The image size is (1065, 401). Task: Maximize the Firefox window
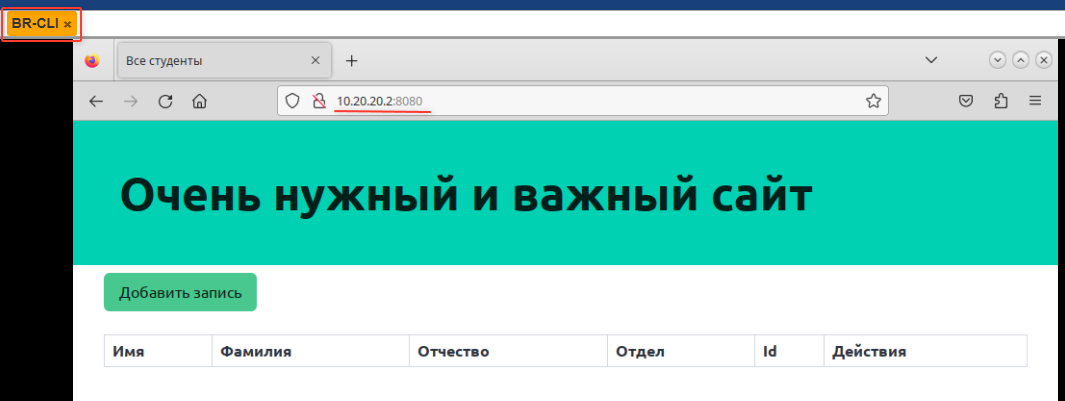click(x=1020, y=60)
